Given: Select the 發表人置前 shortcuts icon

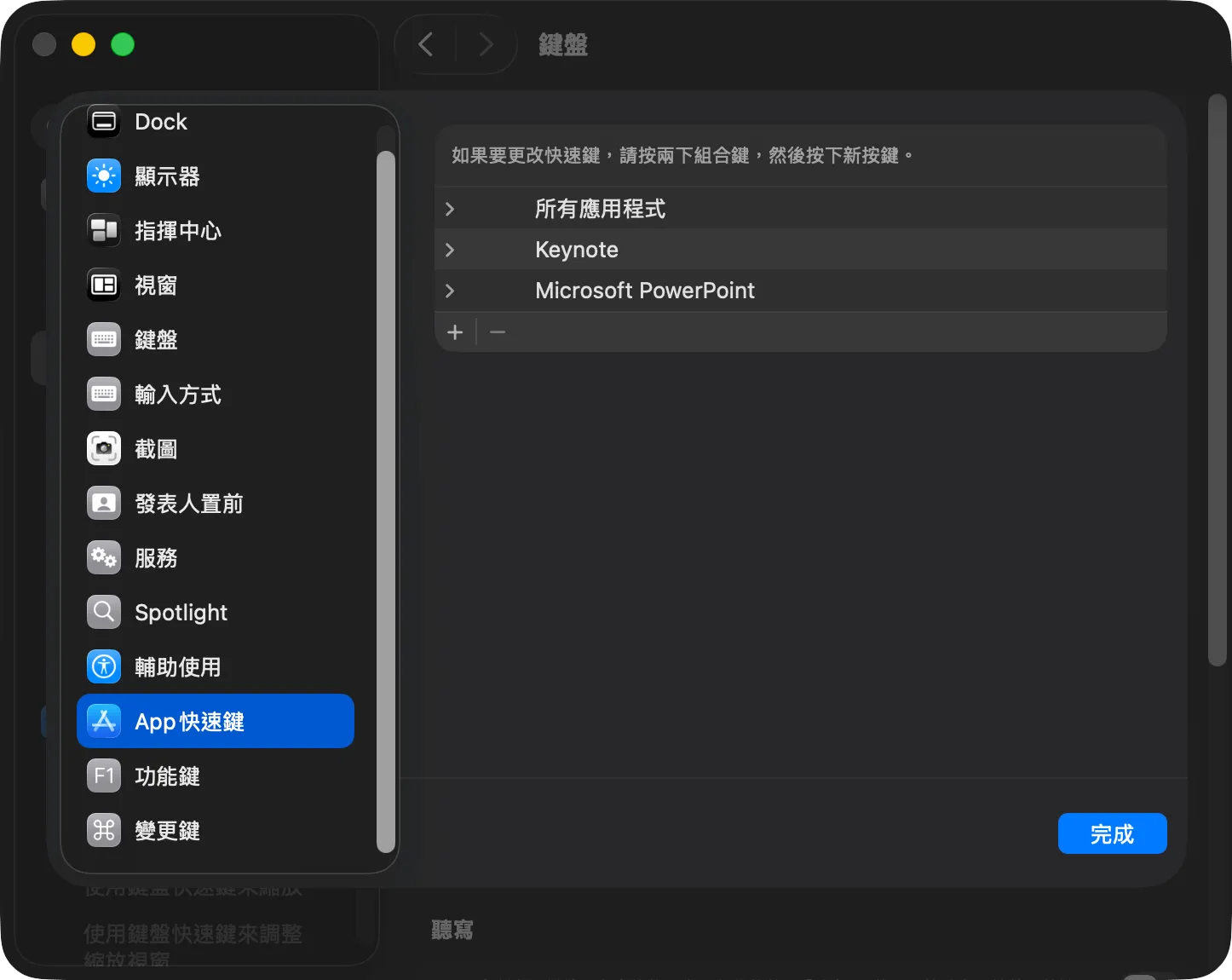Looking at the screenshot, I should [x=103, y=503].
